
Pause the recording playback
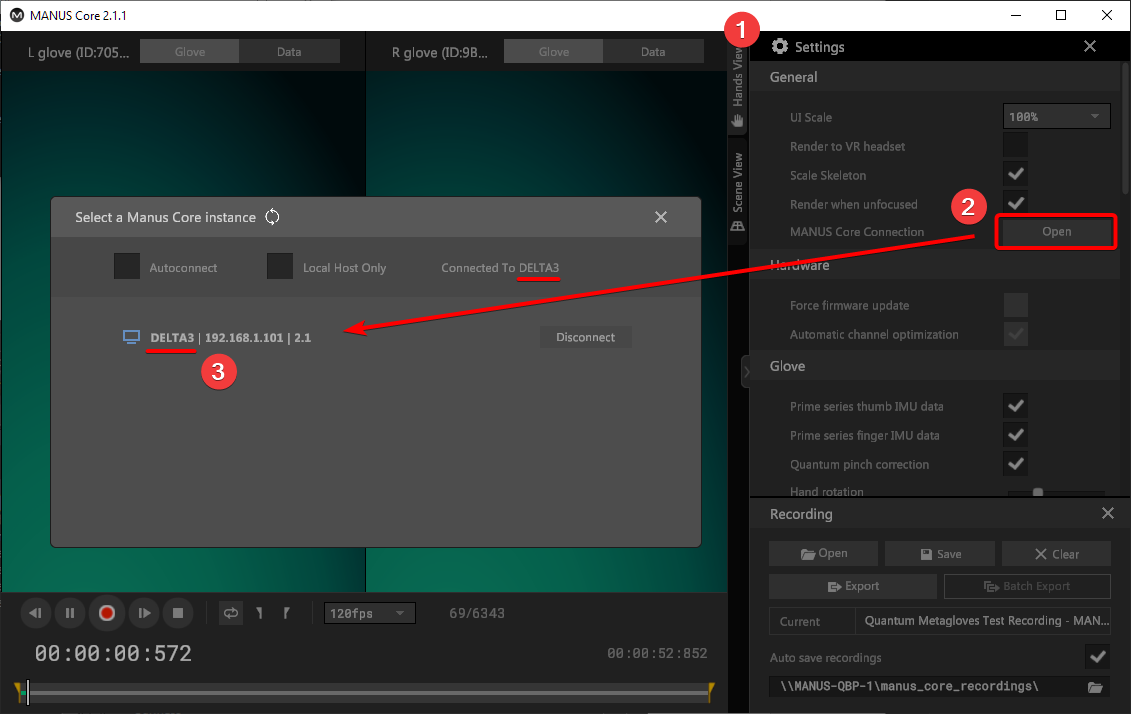coord(70,613)
